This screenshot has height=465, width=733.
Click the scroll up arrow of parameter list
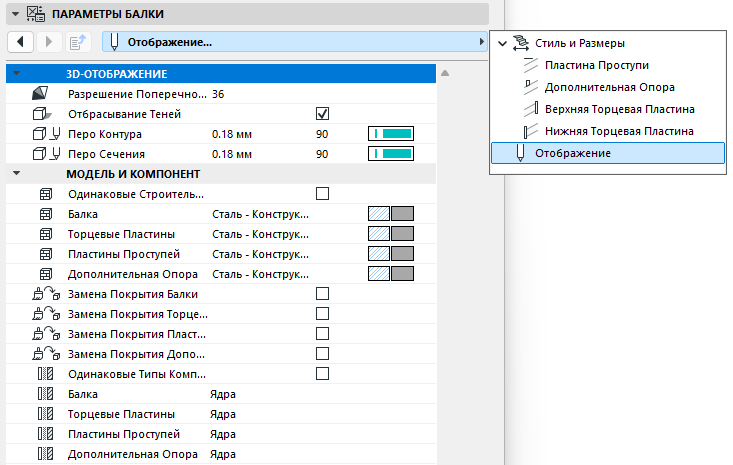click(445, 73)
